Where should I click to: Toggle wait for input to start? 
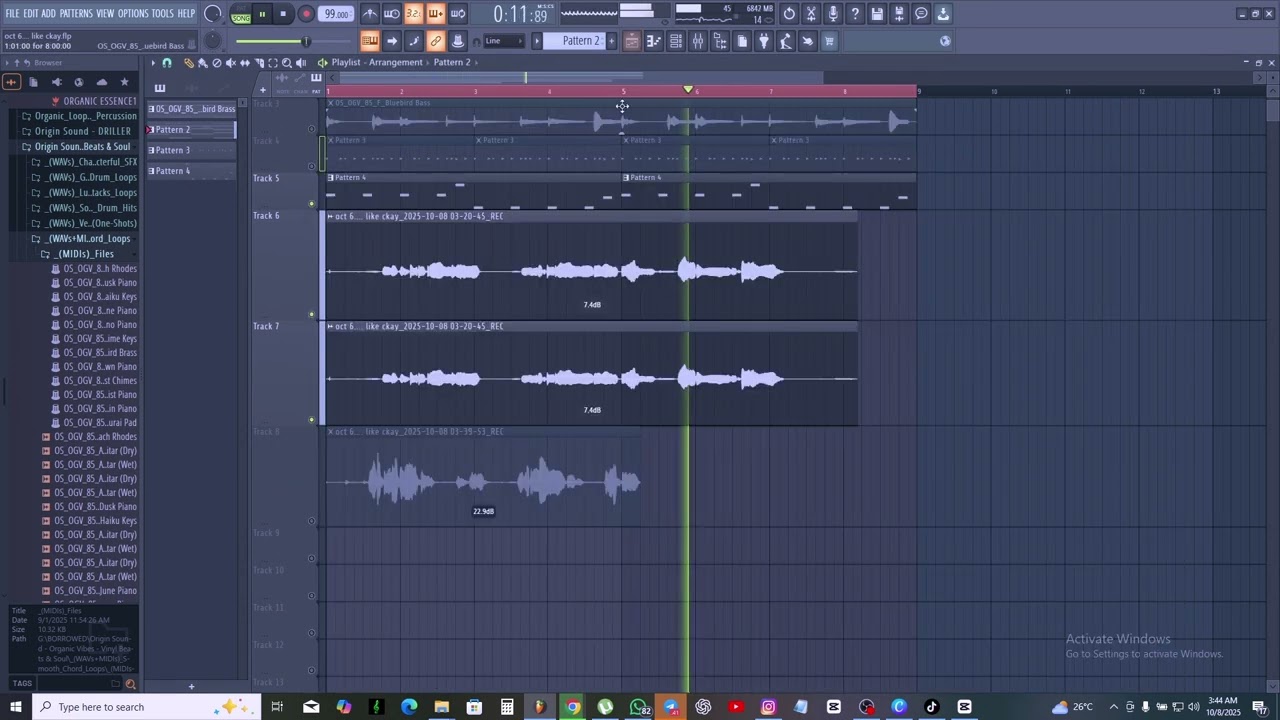(392, 14)
